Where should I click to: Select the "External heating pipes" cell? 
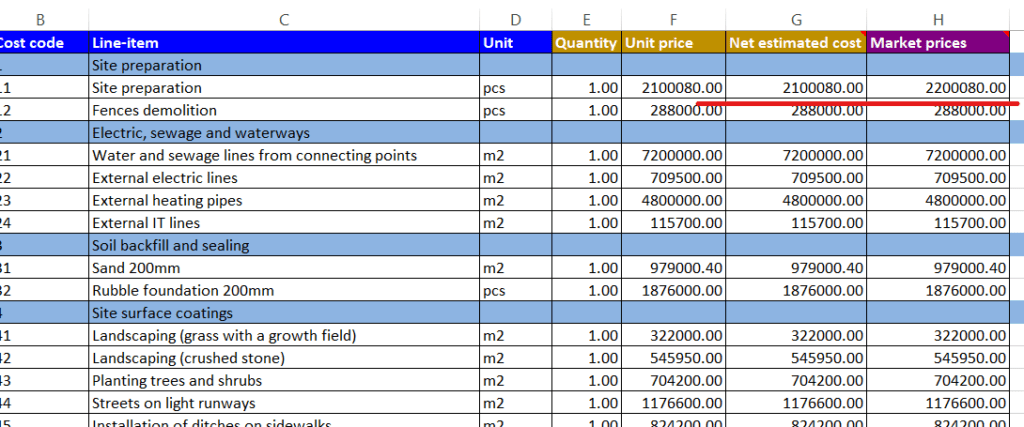(x=283, y=200)
